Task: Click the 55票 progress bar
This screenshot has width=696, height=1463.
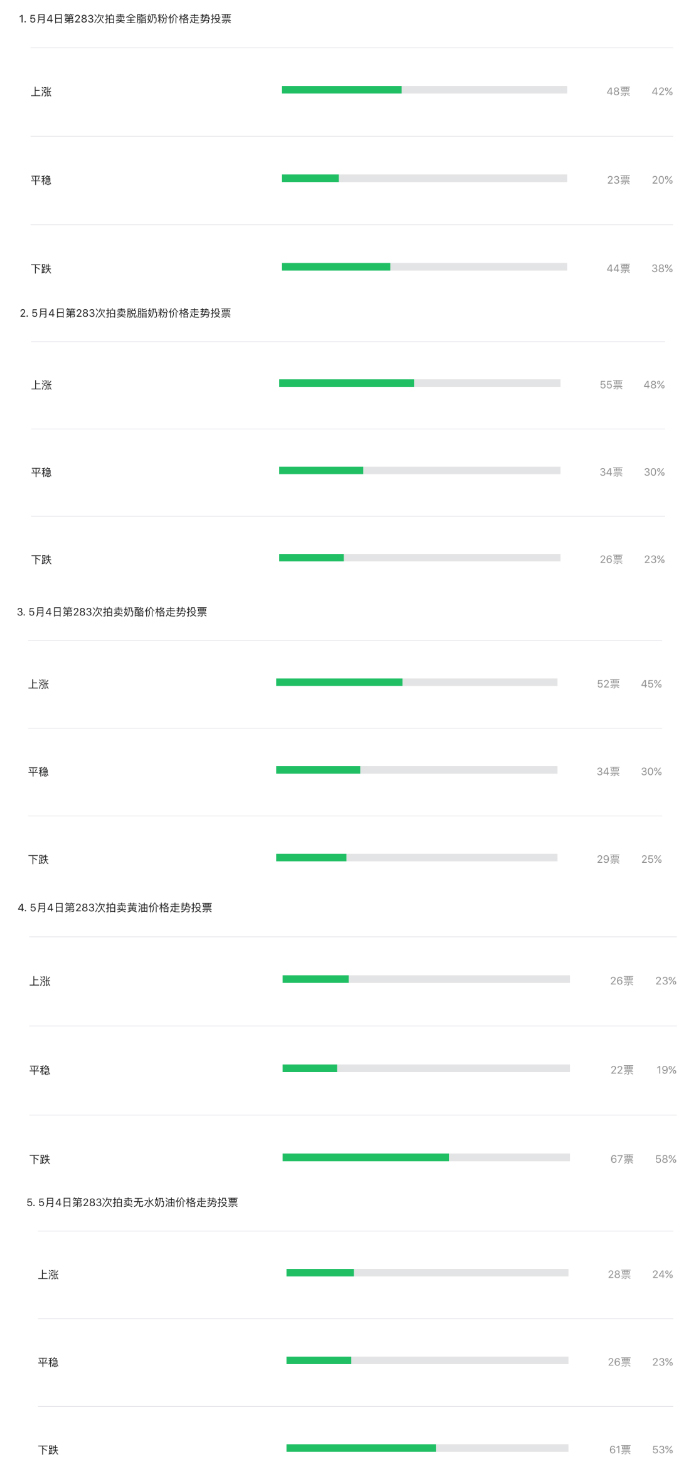Action: pyautogui.click(x=419, y=383)
